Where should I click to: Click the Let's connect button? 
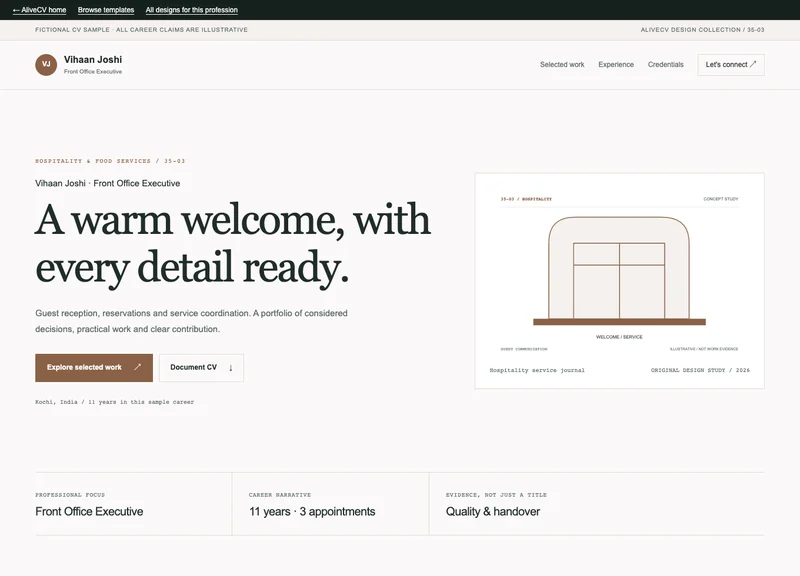pos(731,65)
